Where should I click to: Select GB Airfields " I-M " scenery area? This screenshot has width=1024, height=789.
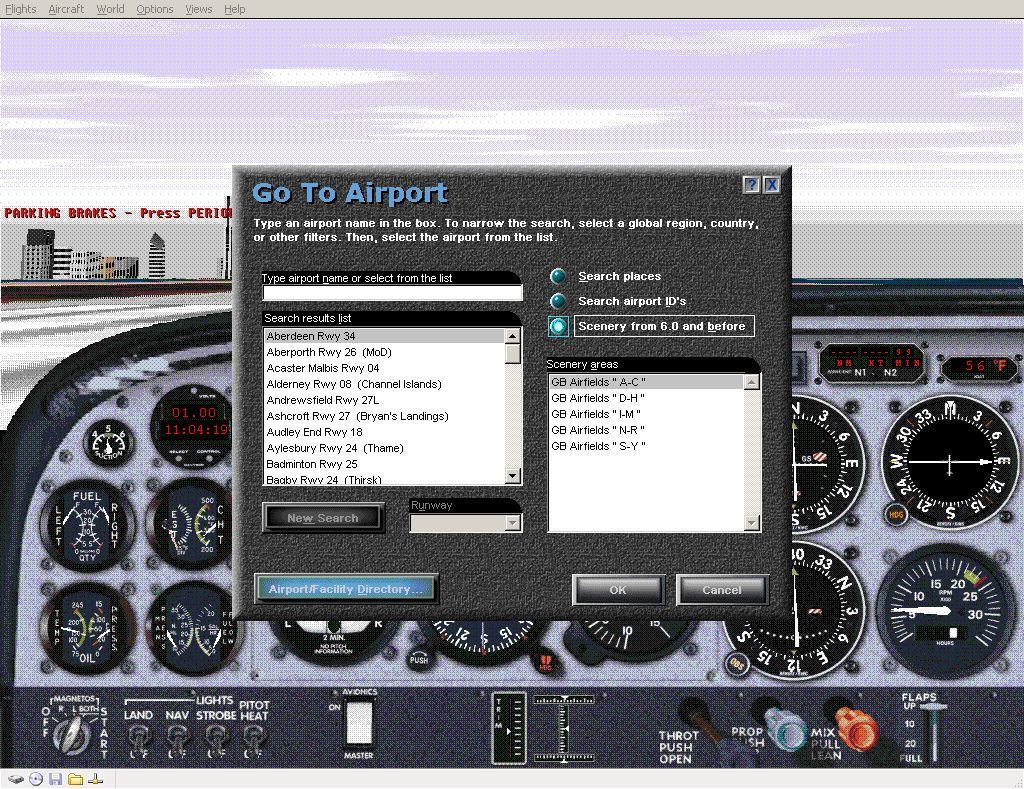pyautogui.click(x=647, y=414)
